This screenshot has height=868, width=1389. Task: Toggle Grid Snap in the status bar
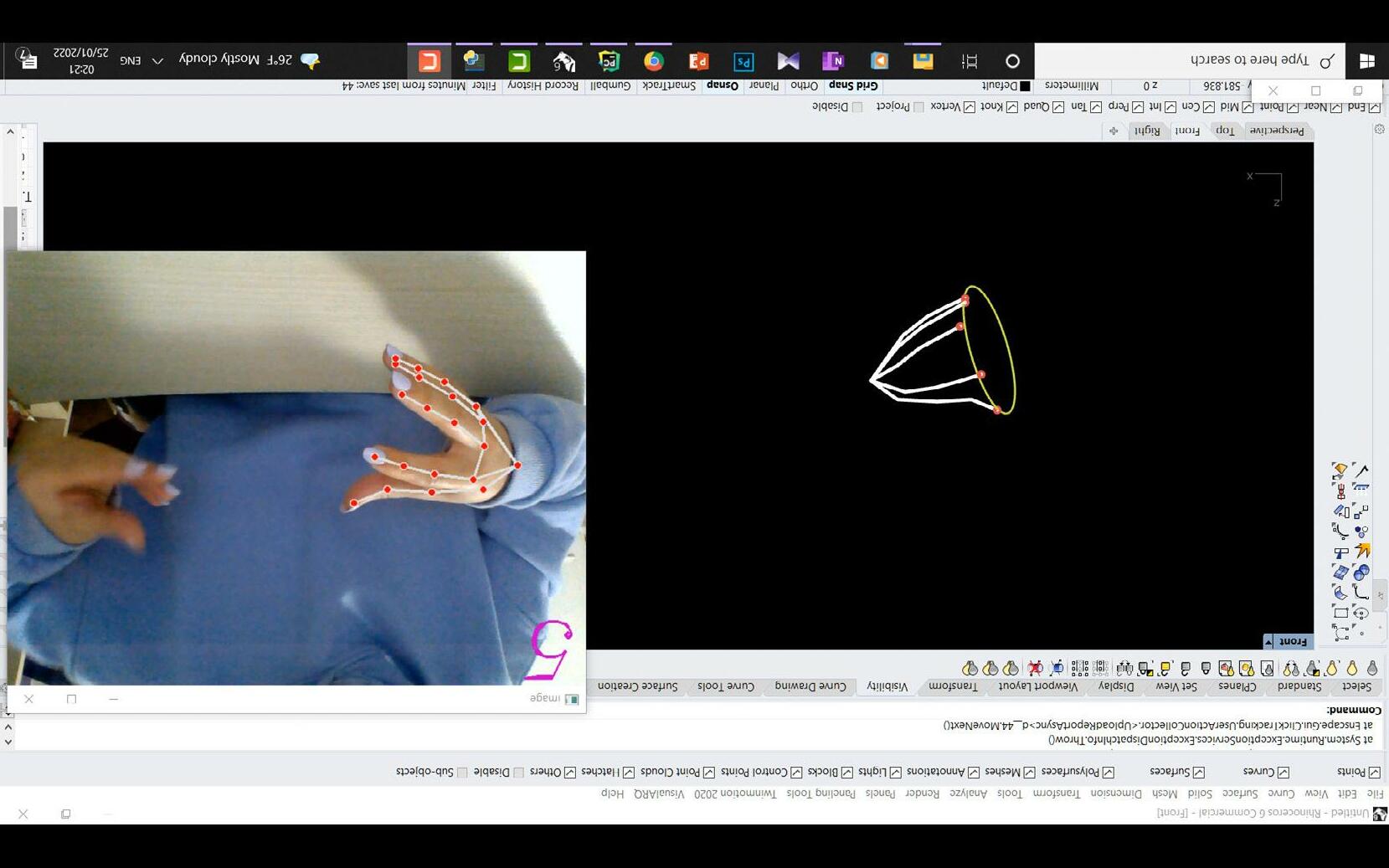(x=853, y=85)
